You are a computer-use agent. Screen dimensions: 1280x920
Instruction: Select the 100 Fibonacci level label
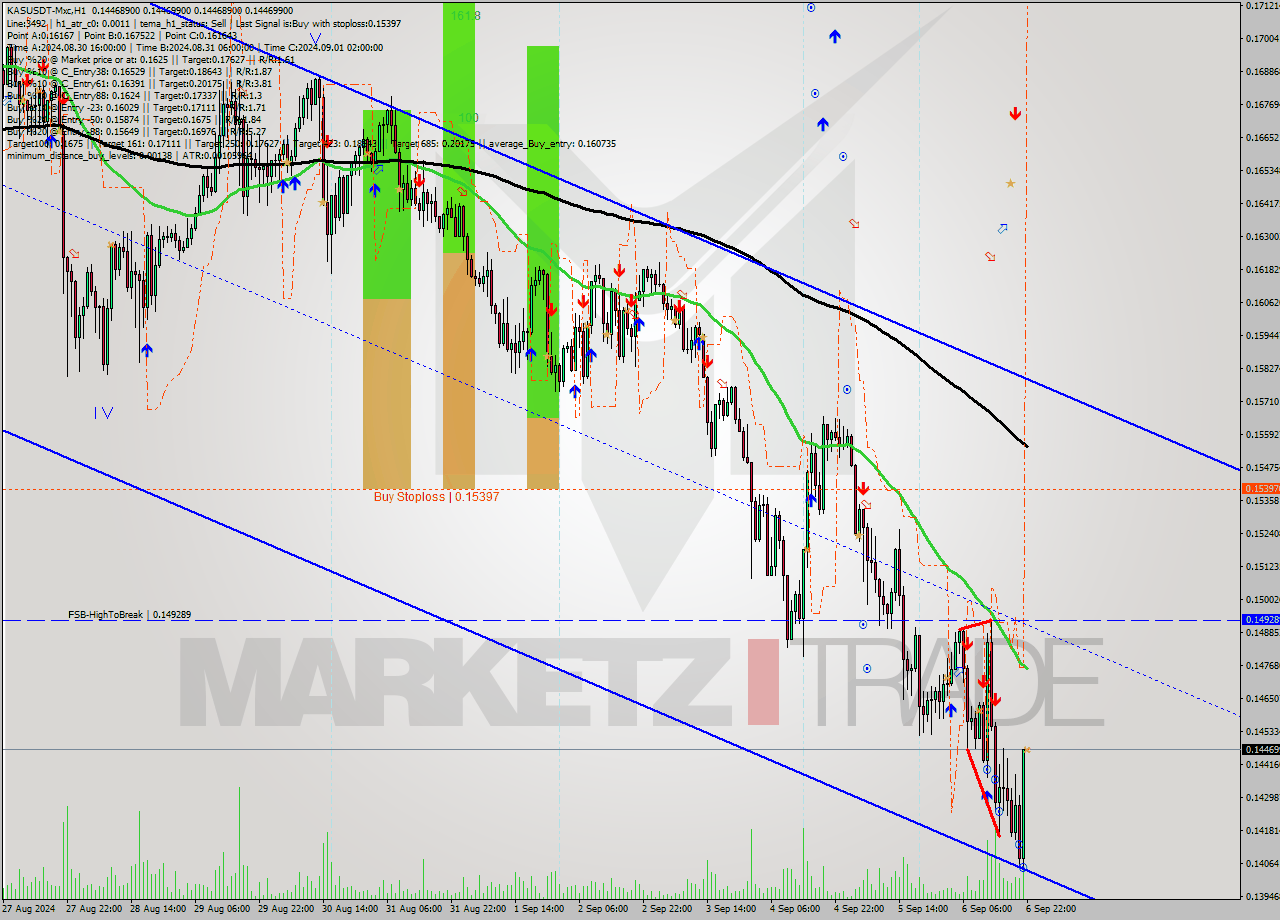[467, 117]
